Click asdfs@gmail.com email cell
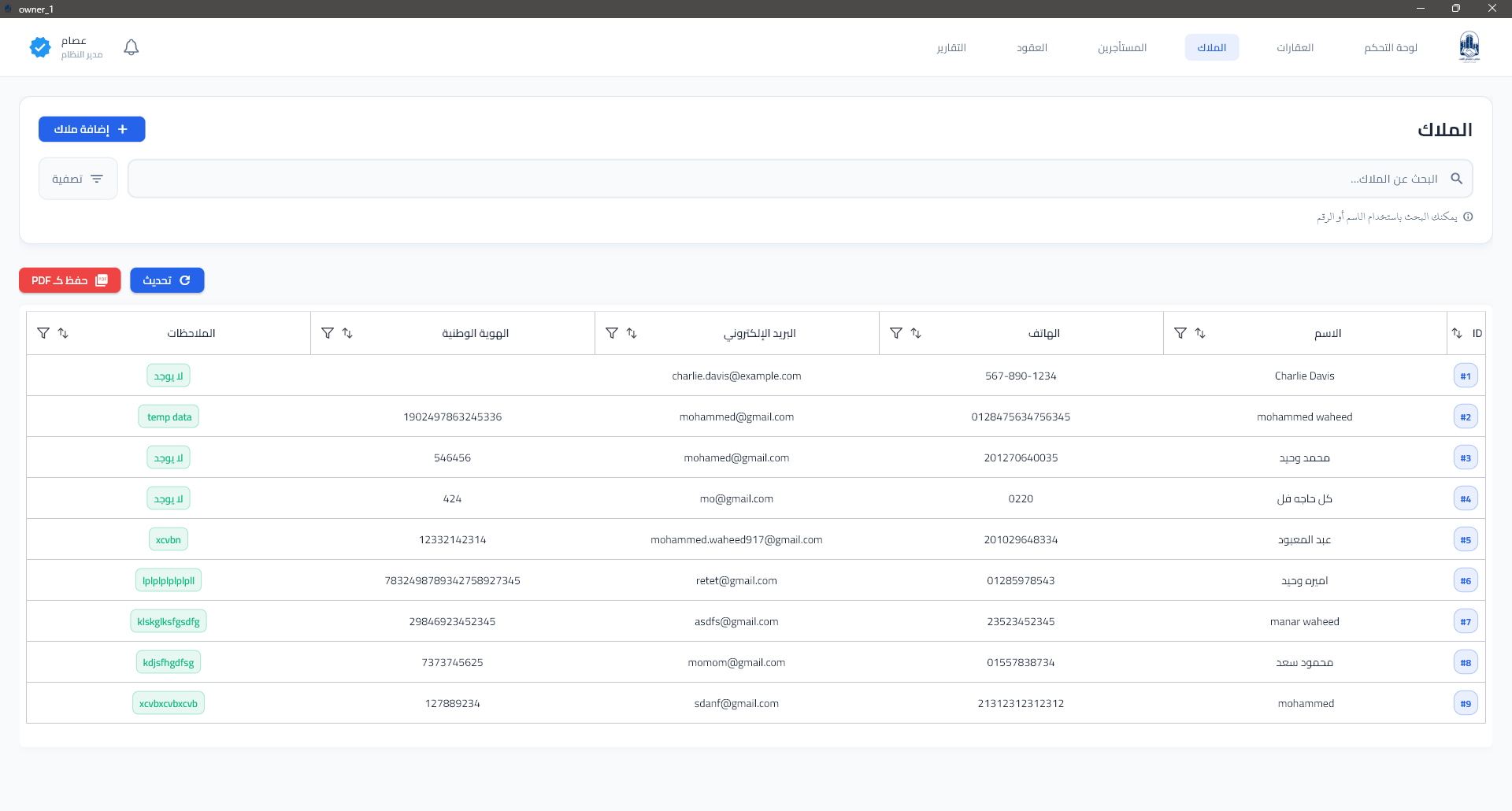 click(736, 621)
